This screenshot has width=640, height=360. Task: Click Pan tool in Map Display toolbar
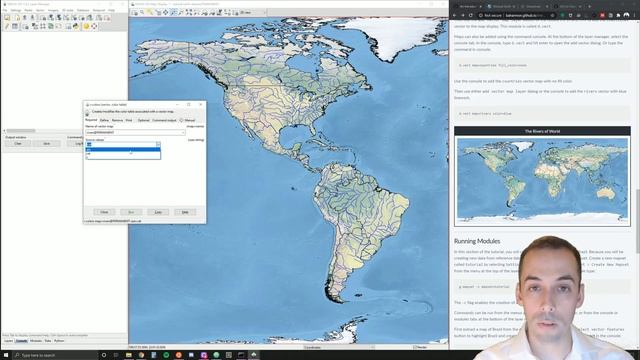165,13
